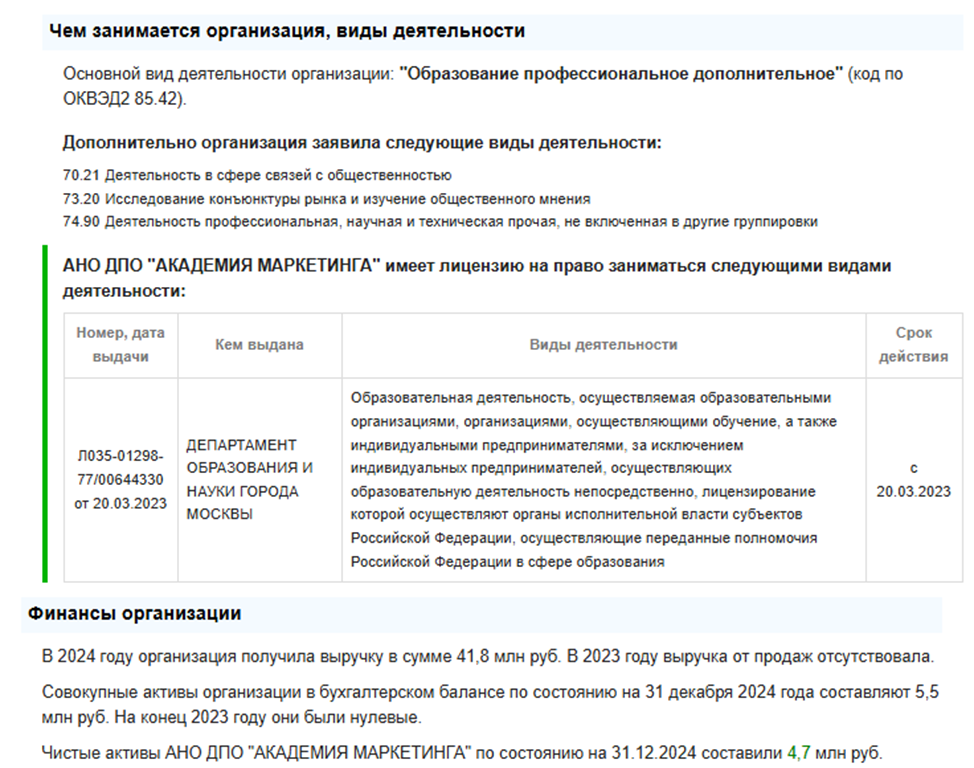Click the 'Виды деятельности' column header
This screenshot has height=768, width=974.
pyautogui.click(x=604, y=345)
